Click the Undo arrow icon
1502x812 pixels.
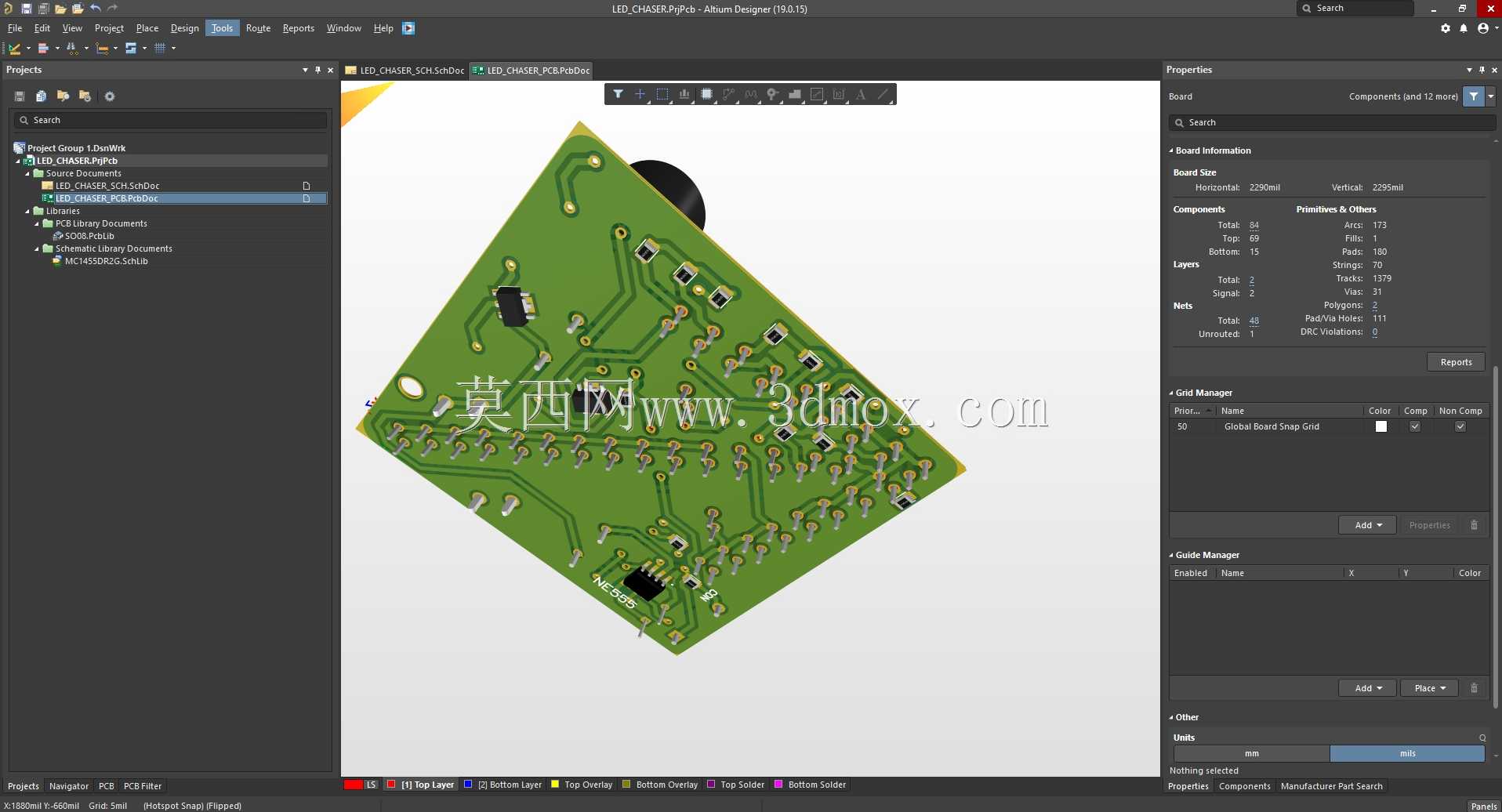click(95, 9)
